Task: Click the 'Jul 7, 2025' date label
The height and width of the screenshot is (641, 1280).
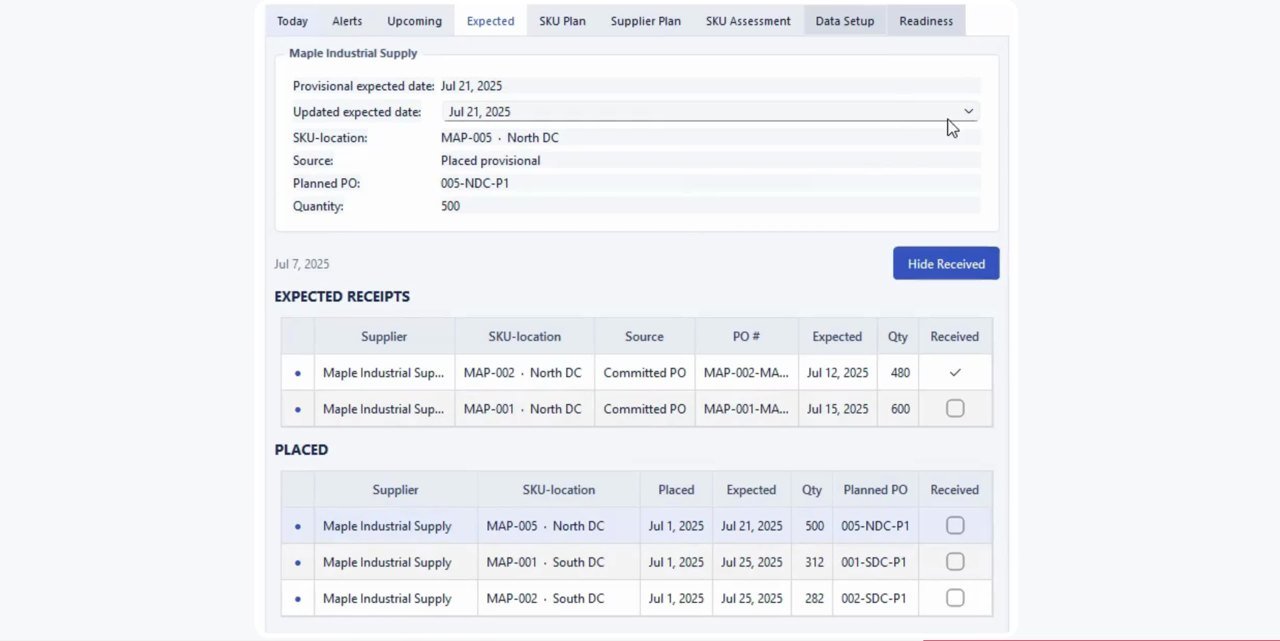Action: point(302,264)
